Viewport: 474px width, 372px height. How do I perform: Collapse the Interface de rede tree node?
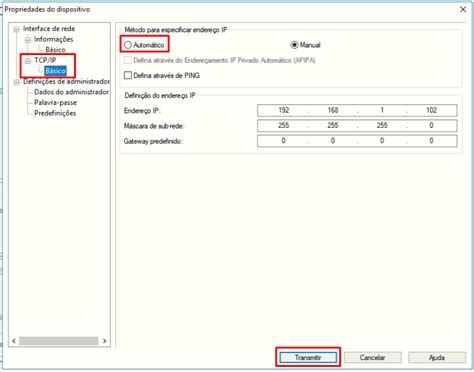pyautogui.click(x=16, y=29)
